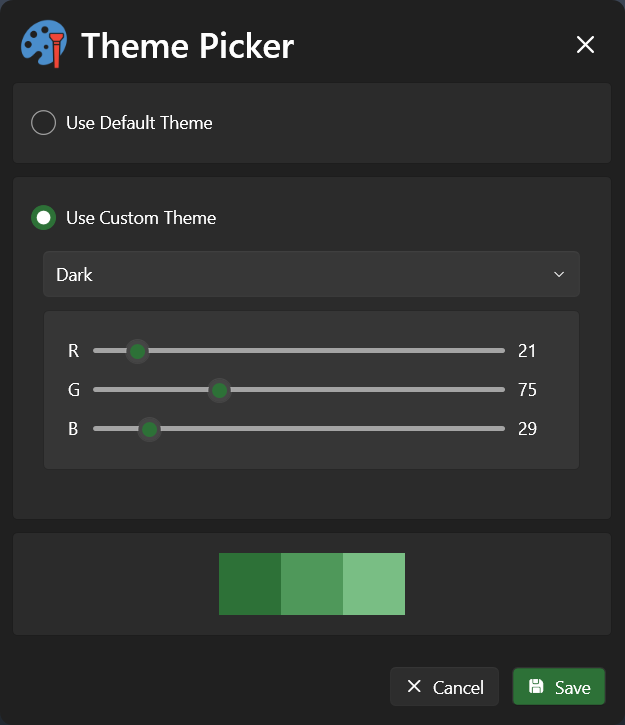Click the Theme Picker palette icon
The image size is (625, 725).
tap(43, 44)
